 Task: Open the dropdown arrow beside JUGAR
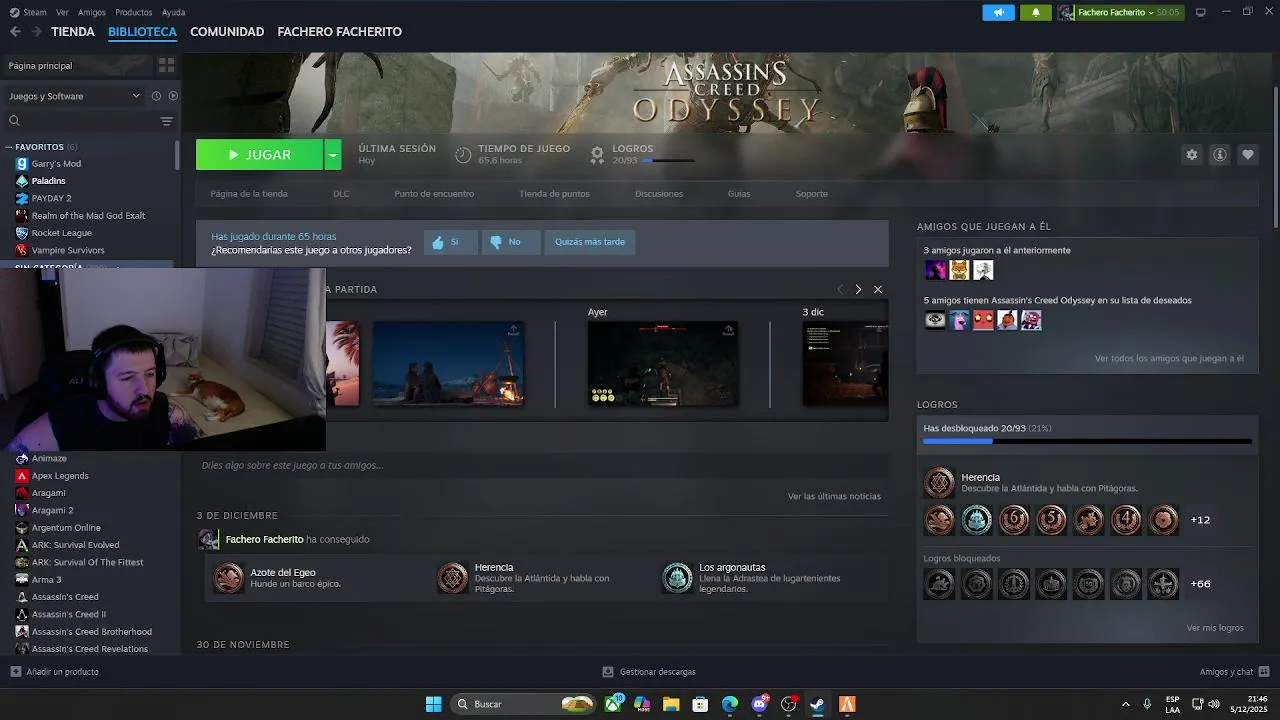coord(333,155)
